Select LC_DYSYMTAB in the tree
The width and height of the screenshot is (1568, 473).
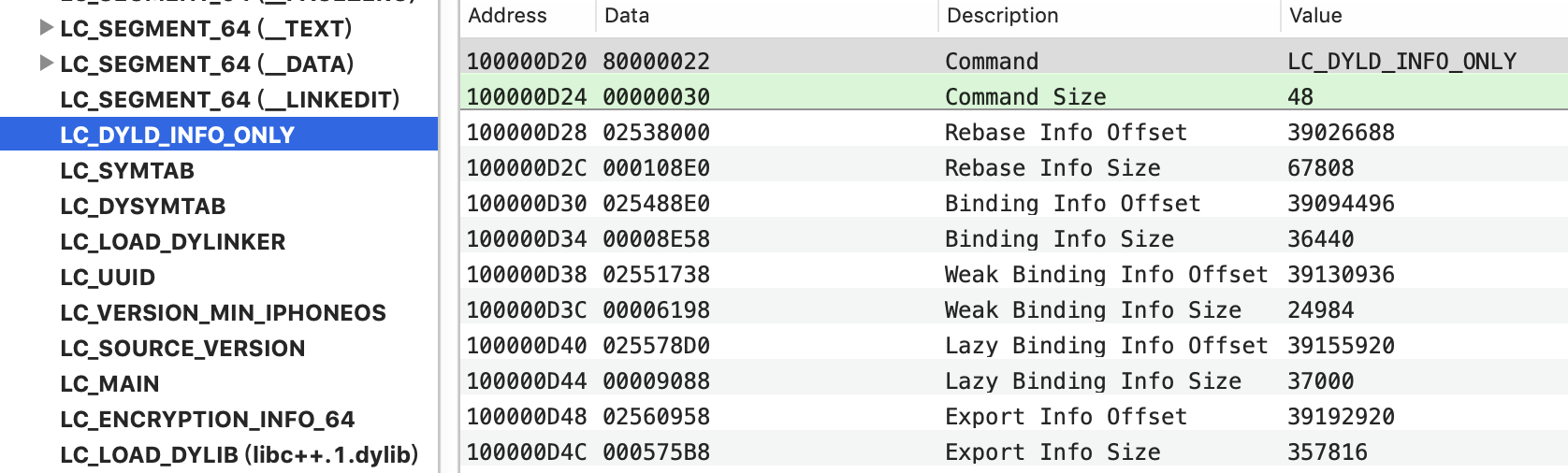click(x=142, y=206)
